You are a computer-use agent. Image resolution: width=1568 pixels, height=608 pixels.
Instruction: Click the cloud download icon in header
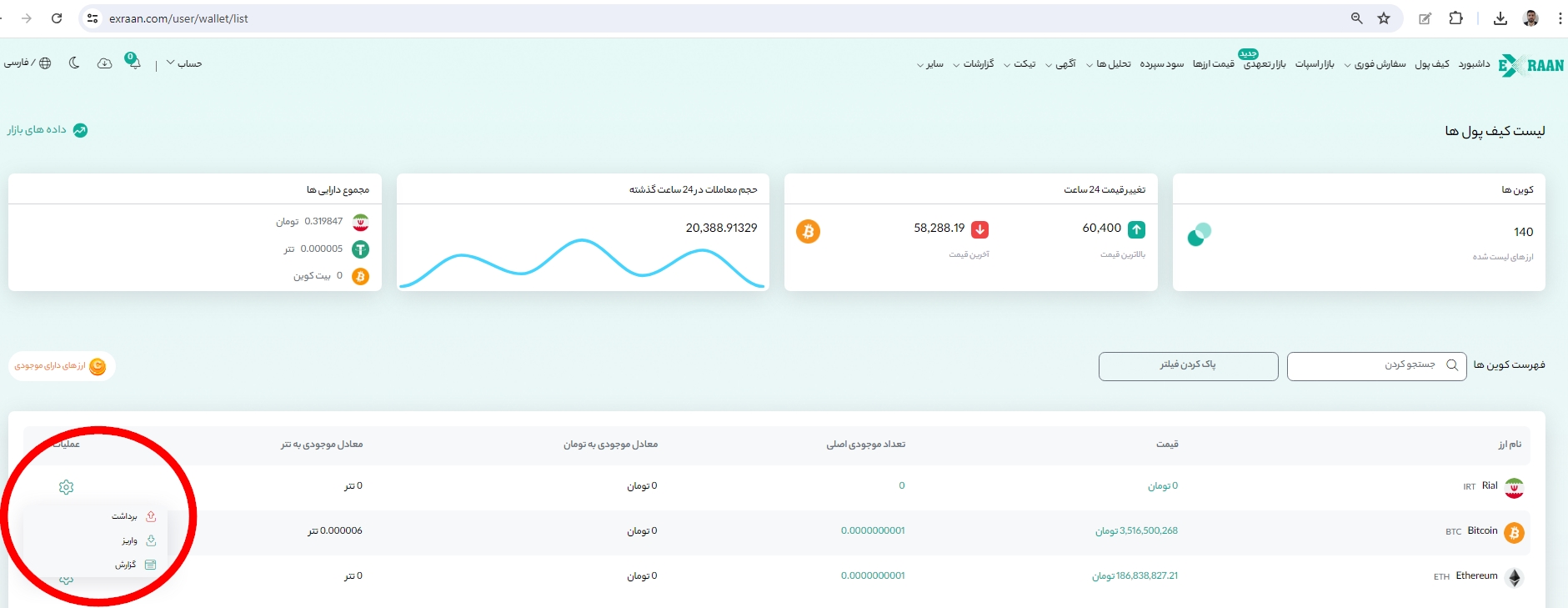(x=104, y=63)
